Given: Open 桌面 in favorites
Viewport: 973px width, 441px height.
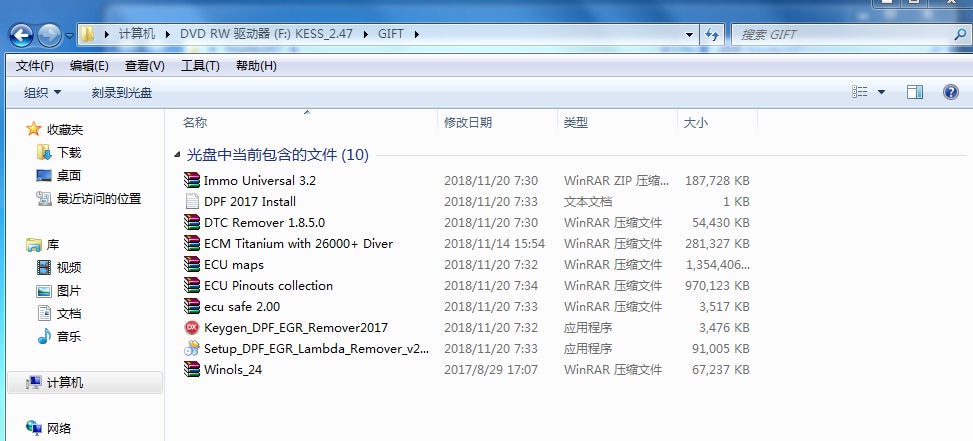Looking at the screenshot, I should tap(69, 176).
